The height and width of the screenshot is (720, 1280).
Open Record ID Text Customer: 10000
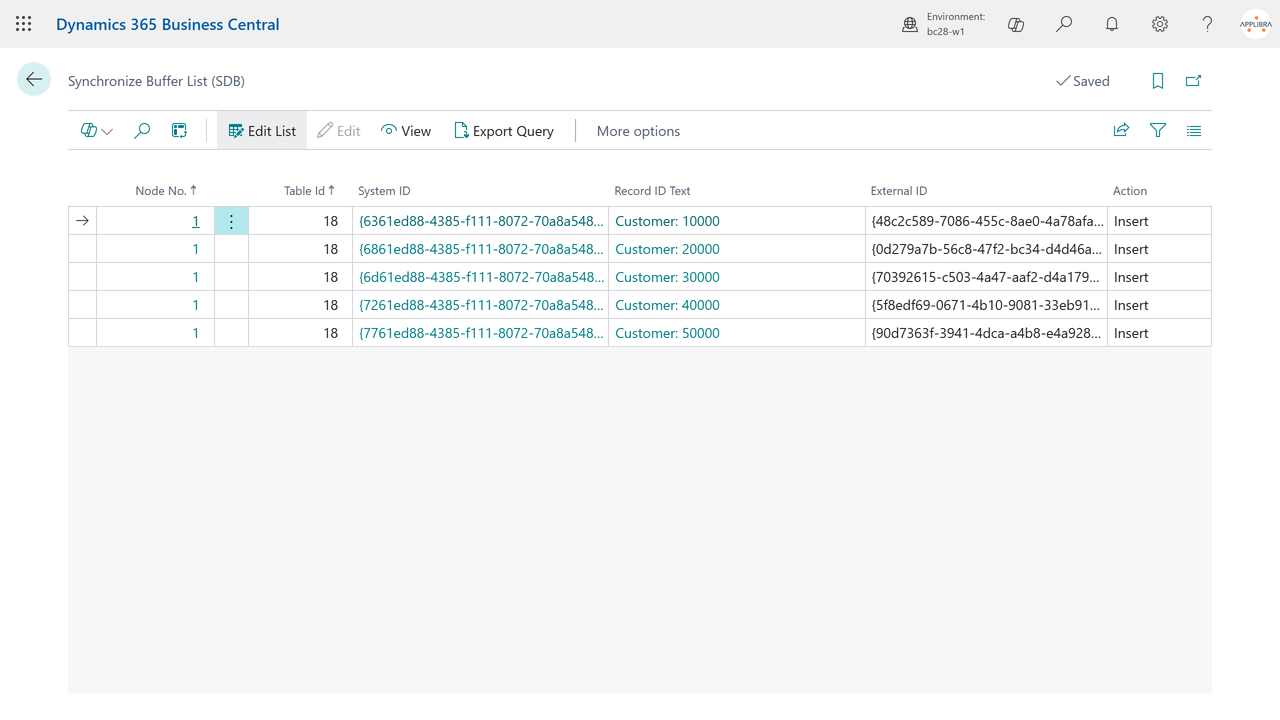click(667, 221)
